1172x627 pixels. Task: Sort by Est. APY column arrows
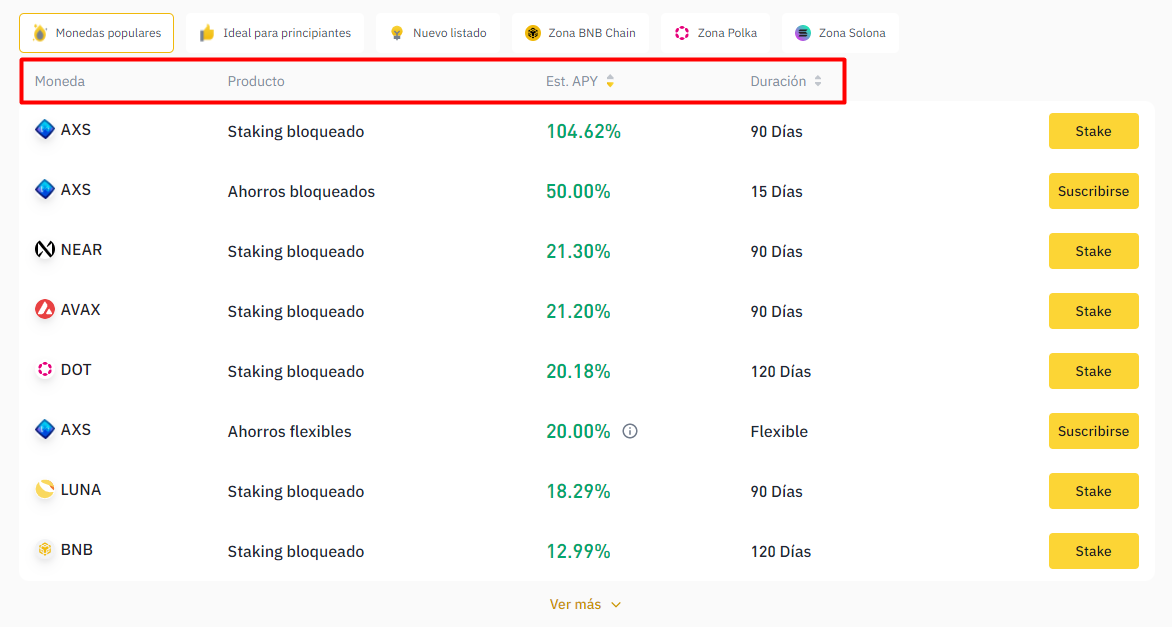(611, 81)
